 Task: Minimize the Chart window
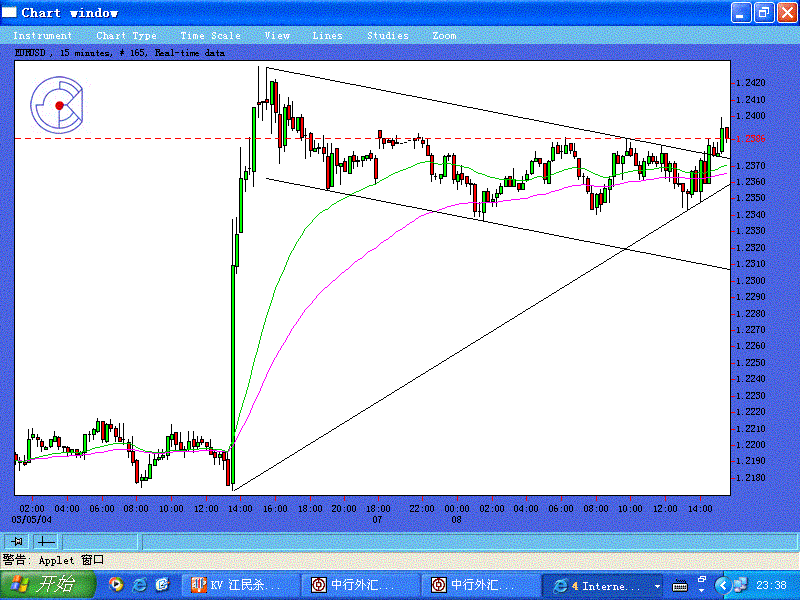(x=741, y=13)
